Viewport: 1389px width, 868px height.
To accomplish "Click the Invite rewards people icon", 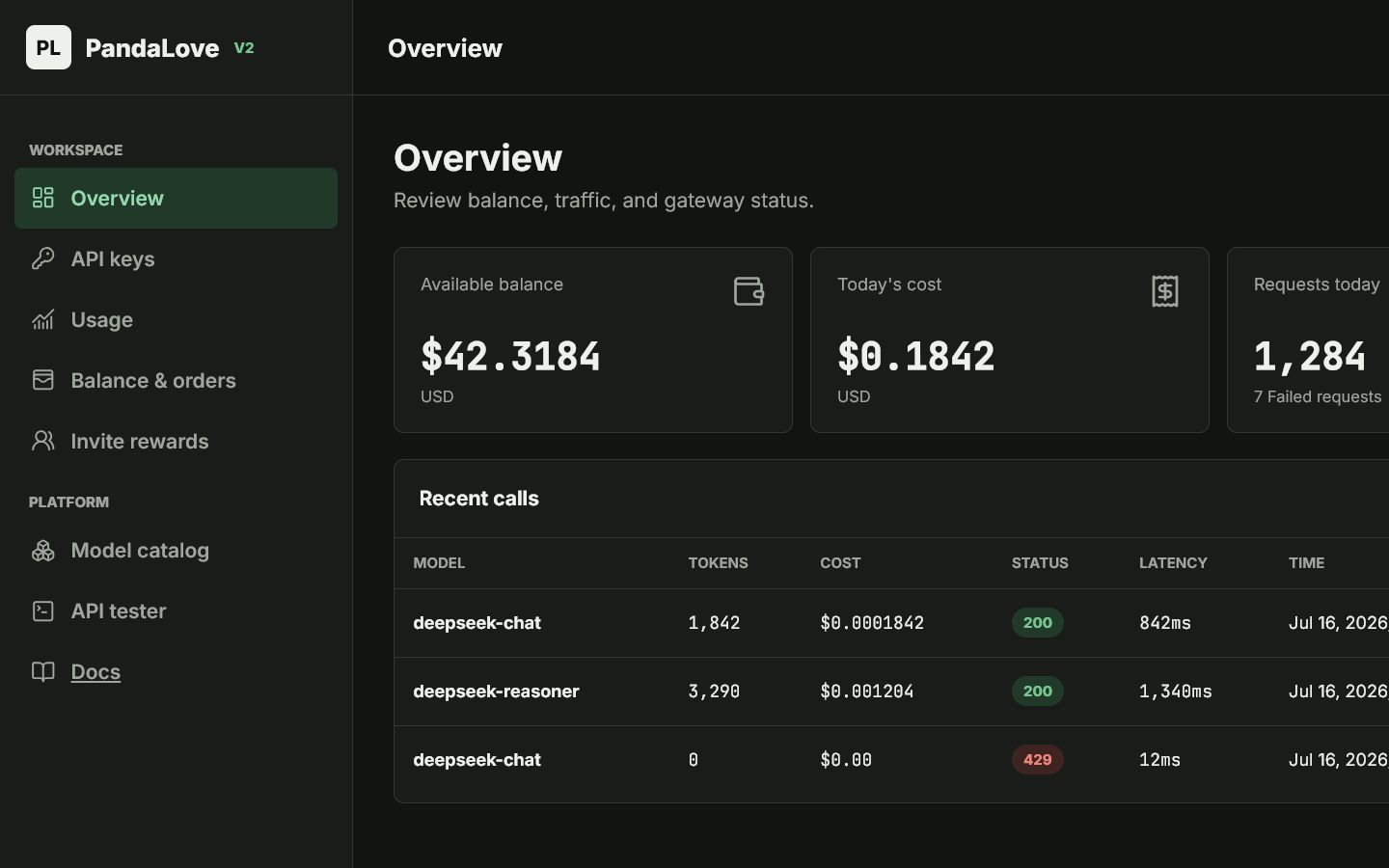I will (42, 441).
